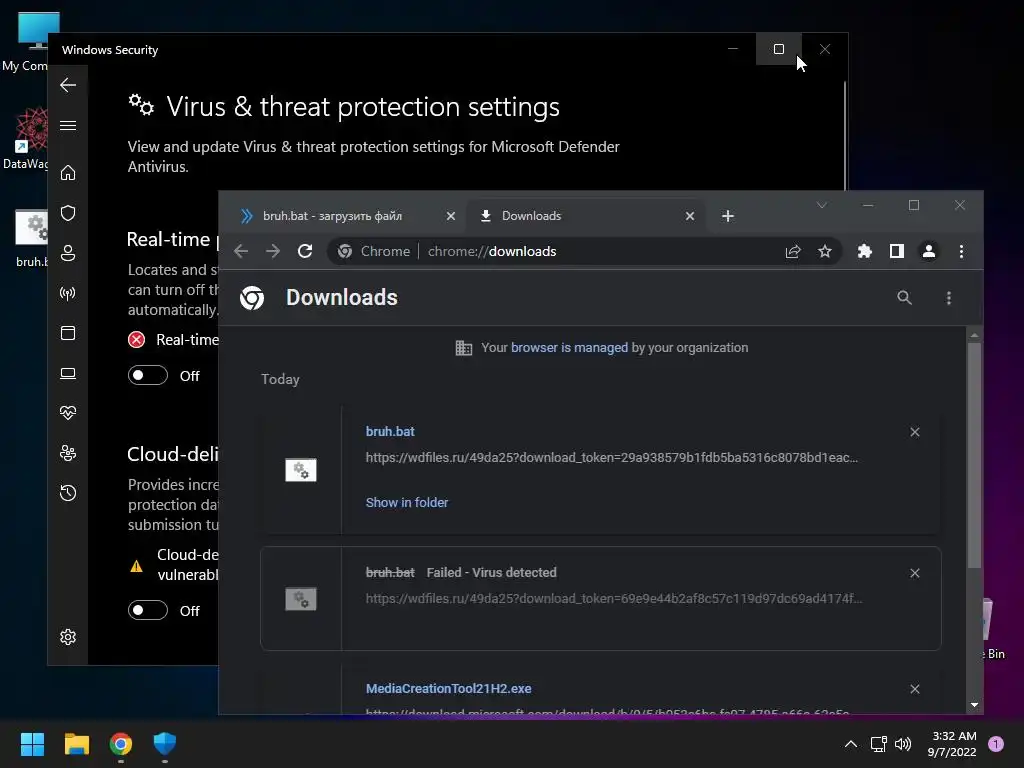The width and height of the screenshot is (1024, 768).
Task: Open volume control in system tray
Action: coord(903,744)
